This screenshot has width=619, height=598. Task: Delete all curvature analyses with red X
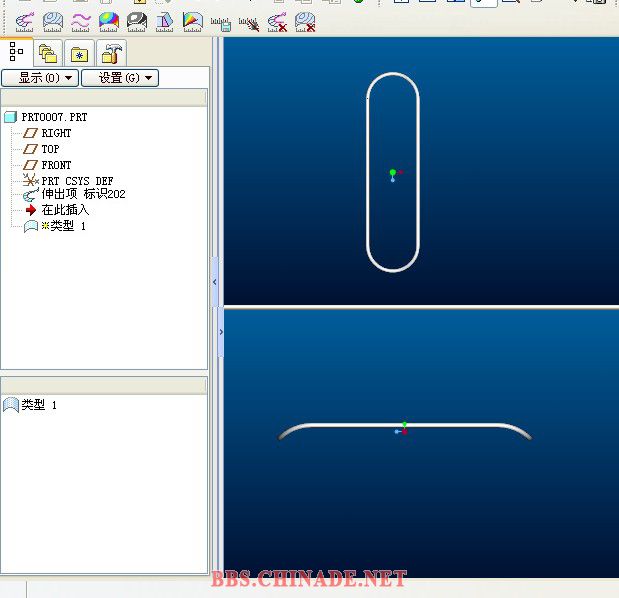(277, 22)
